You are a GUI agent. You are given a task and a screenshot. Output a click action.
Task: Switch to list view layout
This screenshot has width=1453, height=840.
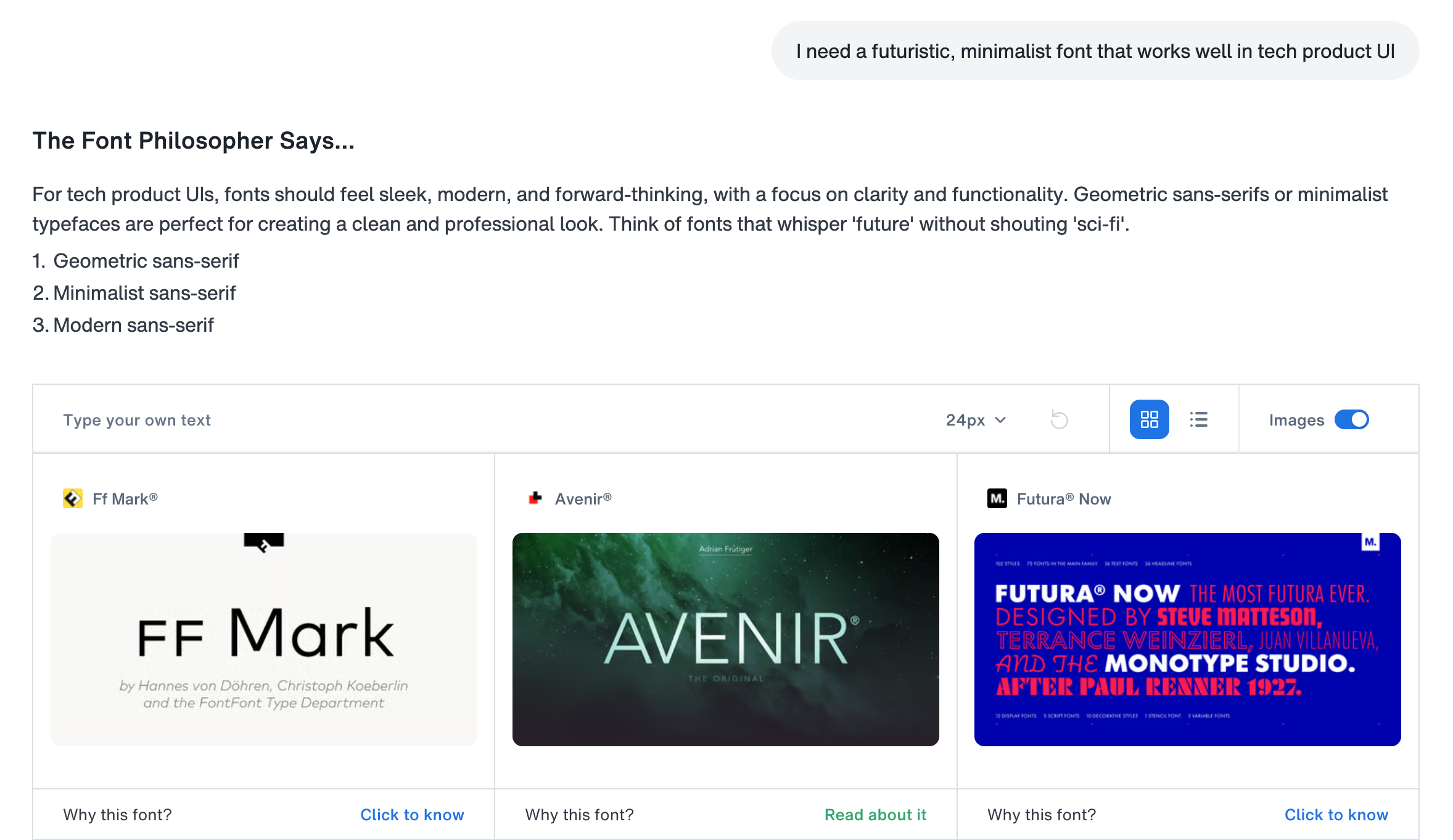pyautogui.click(x=1198, y=419)
